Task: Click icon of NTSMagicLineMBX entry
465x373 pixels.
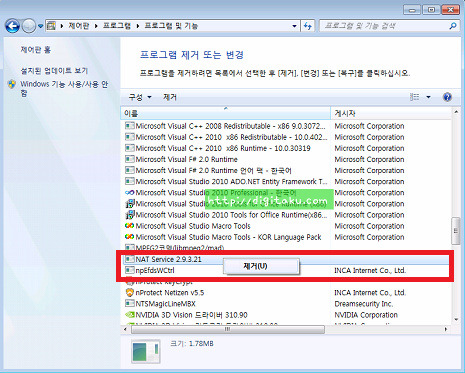Action: point(130,304)
